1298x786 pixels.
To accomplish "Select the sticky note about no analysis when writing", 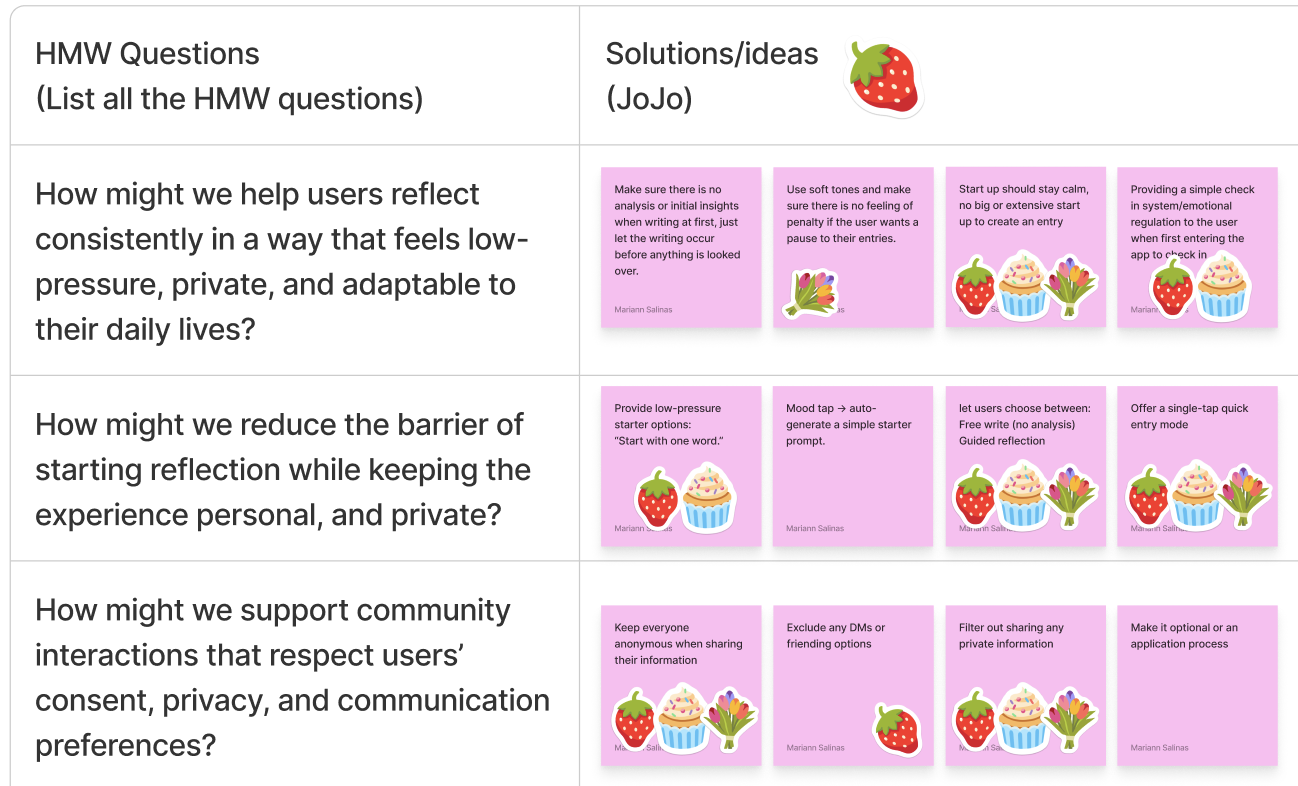I will pos(681,247).
